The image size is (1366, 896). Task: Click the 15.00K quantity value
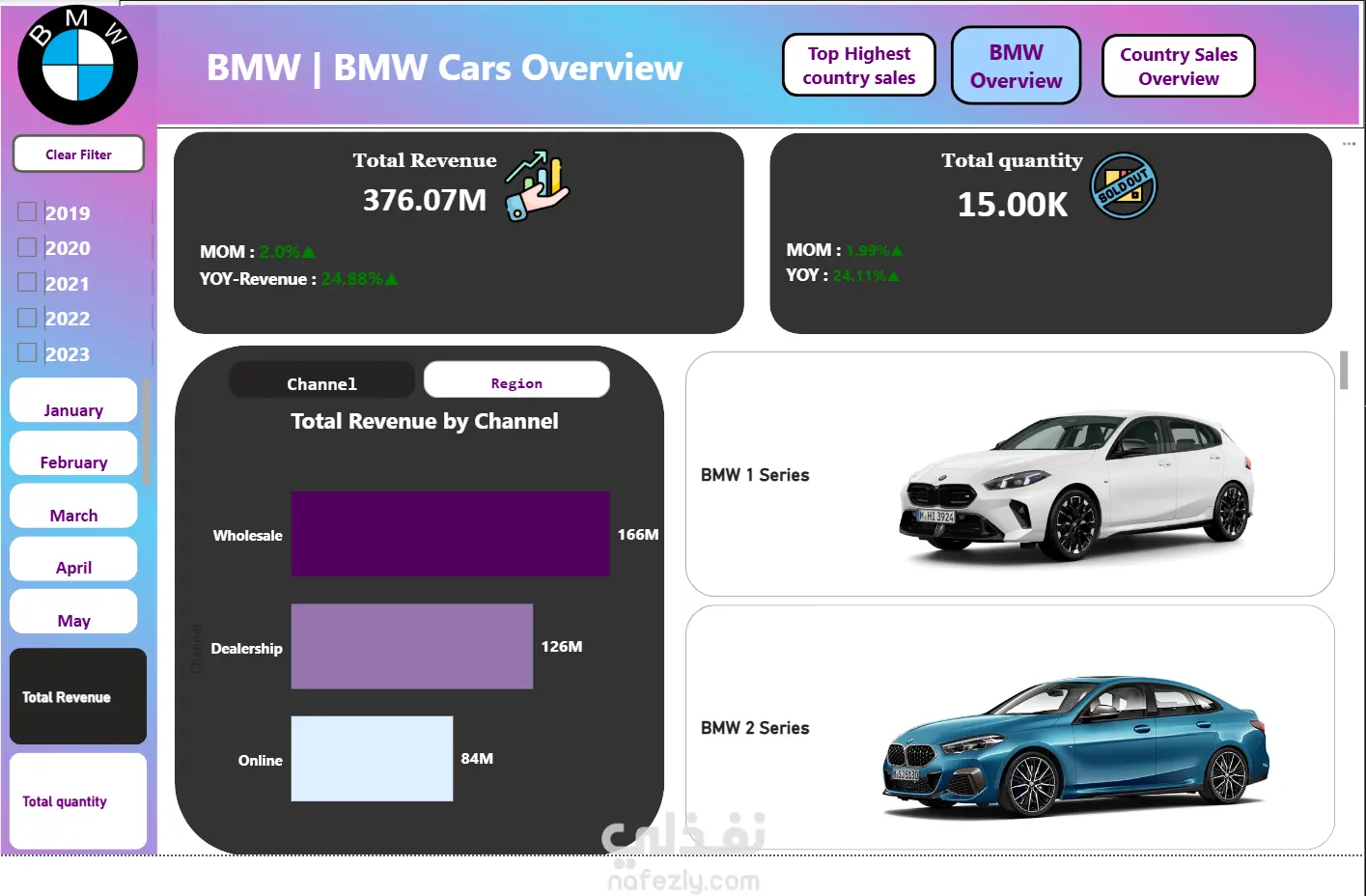(x=1013, y=205)
